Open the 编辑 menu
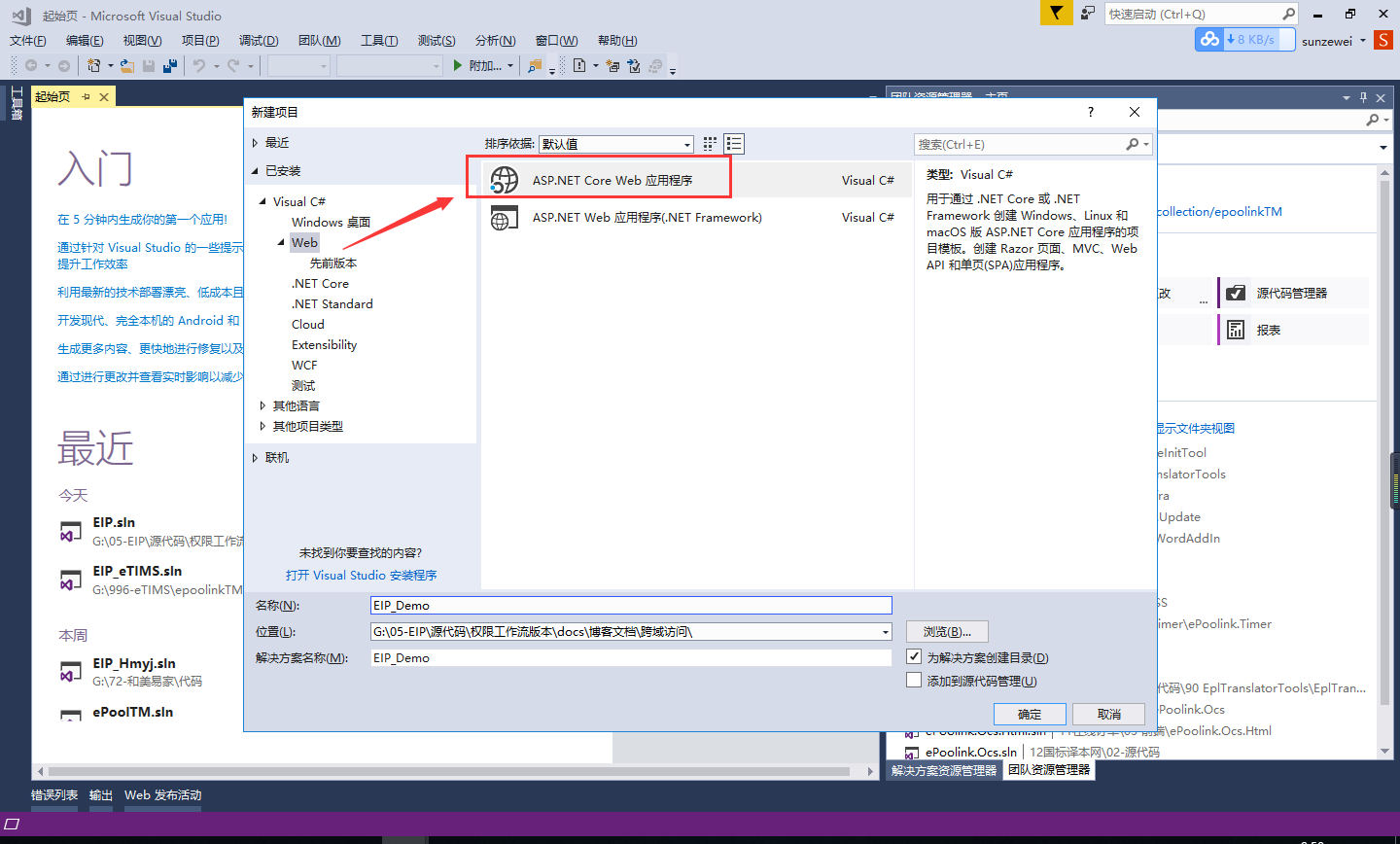The height and width of the screenshot is (844, 1400). pyautogui.click(x=85, y=40)
